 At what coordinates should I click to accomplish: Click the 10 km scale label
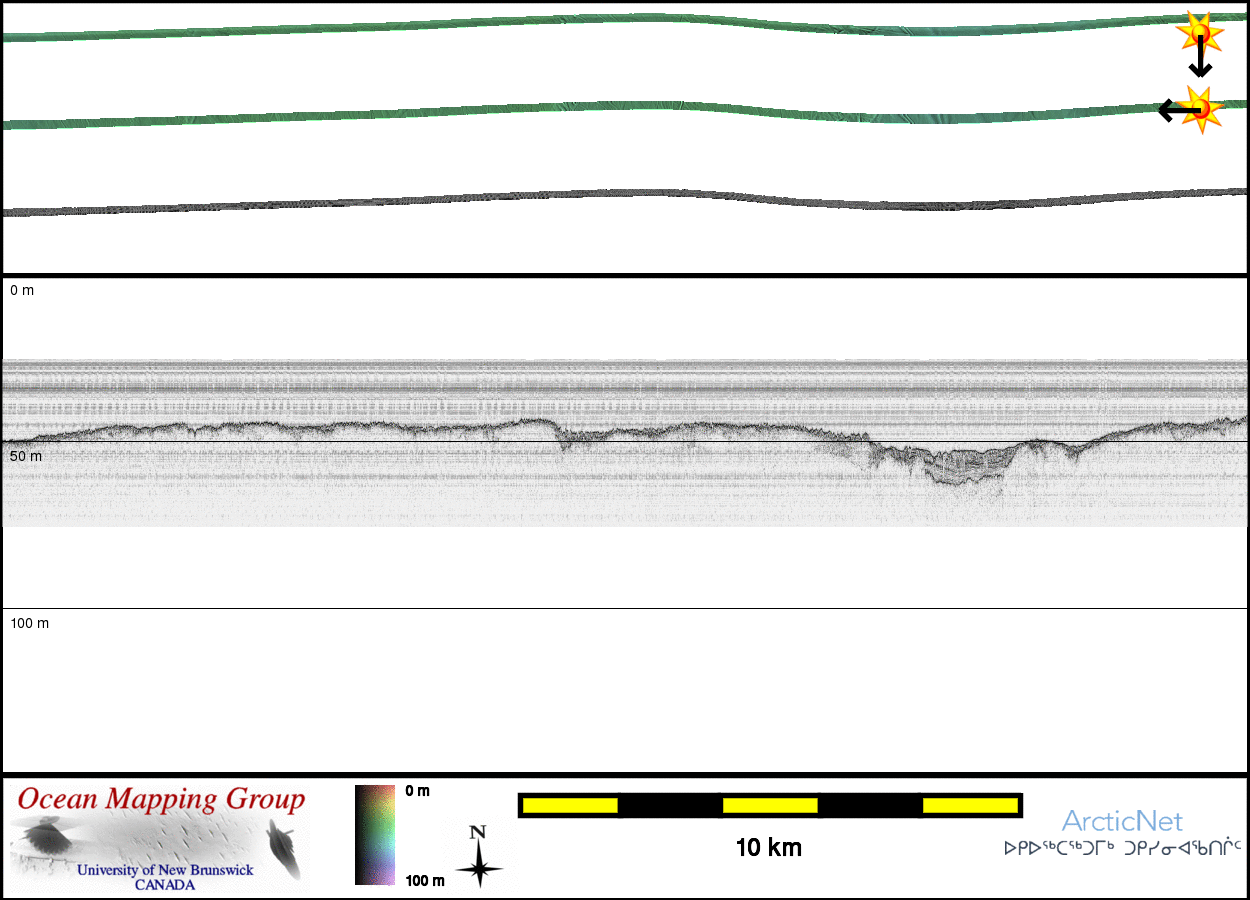(768, 848)
